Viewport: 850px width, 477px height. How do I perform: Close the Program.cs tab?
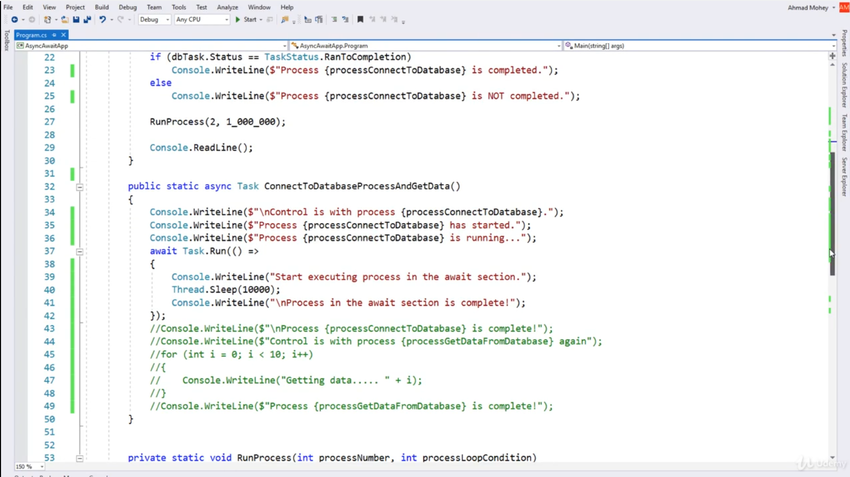63,35
